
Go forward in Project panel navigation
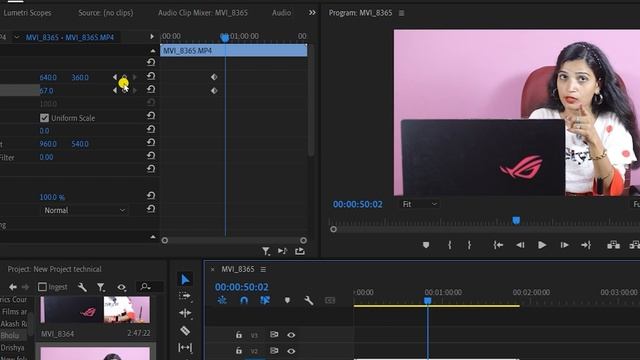pos(25,287)
